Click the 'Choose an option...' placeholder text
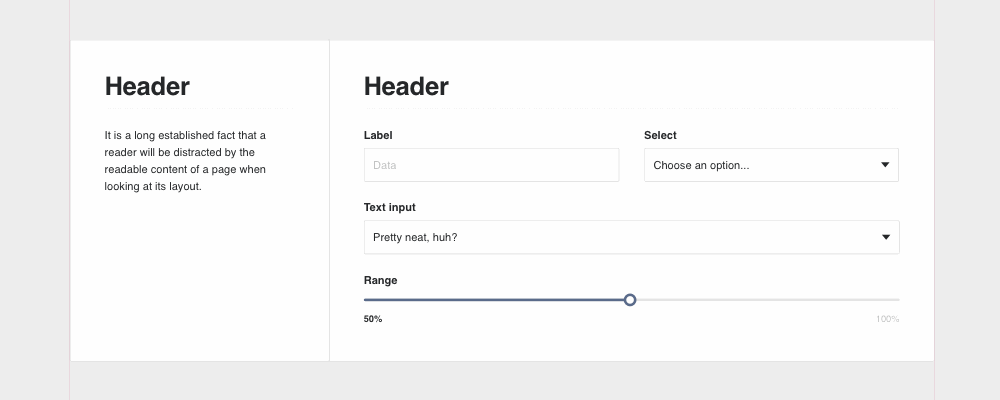This screenshot has height=400, width=1000. [x=702, y=165]
